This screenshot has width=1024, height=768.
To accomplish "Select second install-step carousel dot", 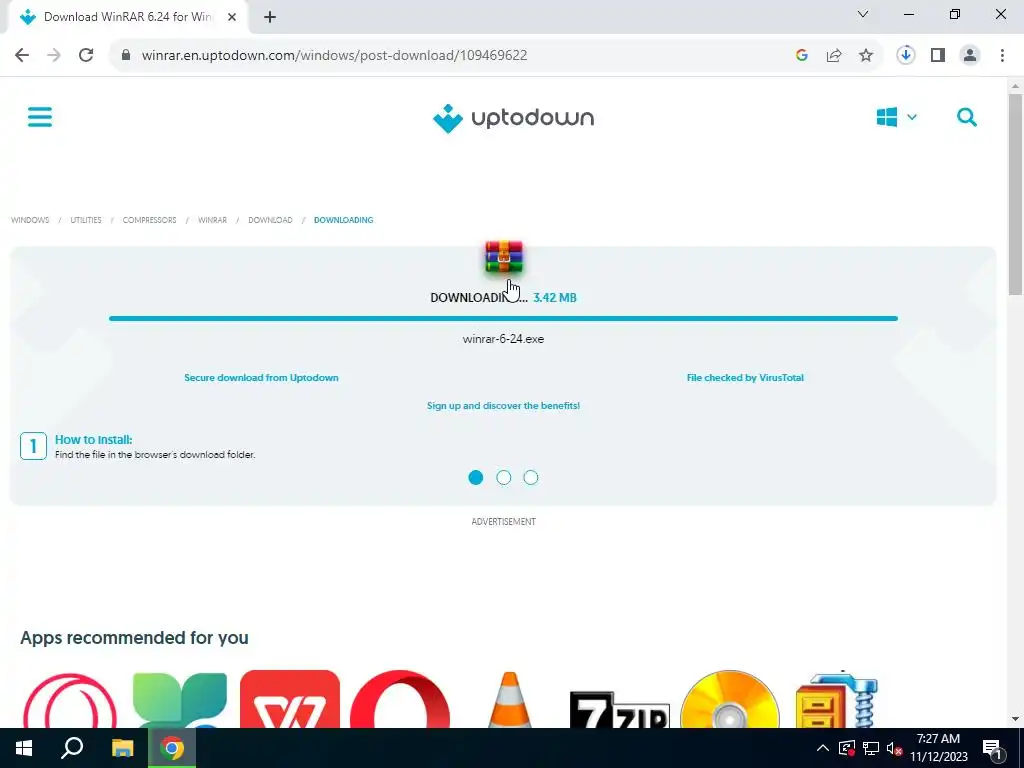I will [x=504, y=477].
